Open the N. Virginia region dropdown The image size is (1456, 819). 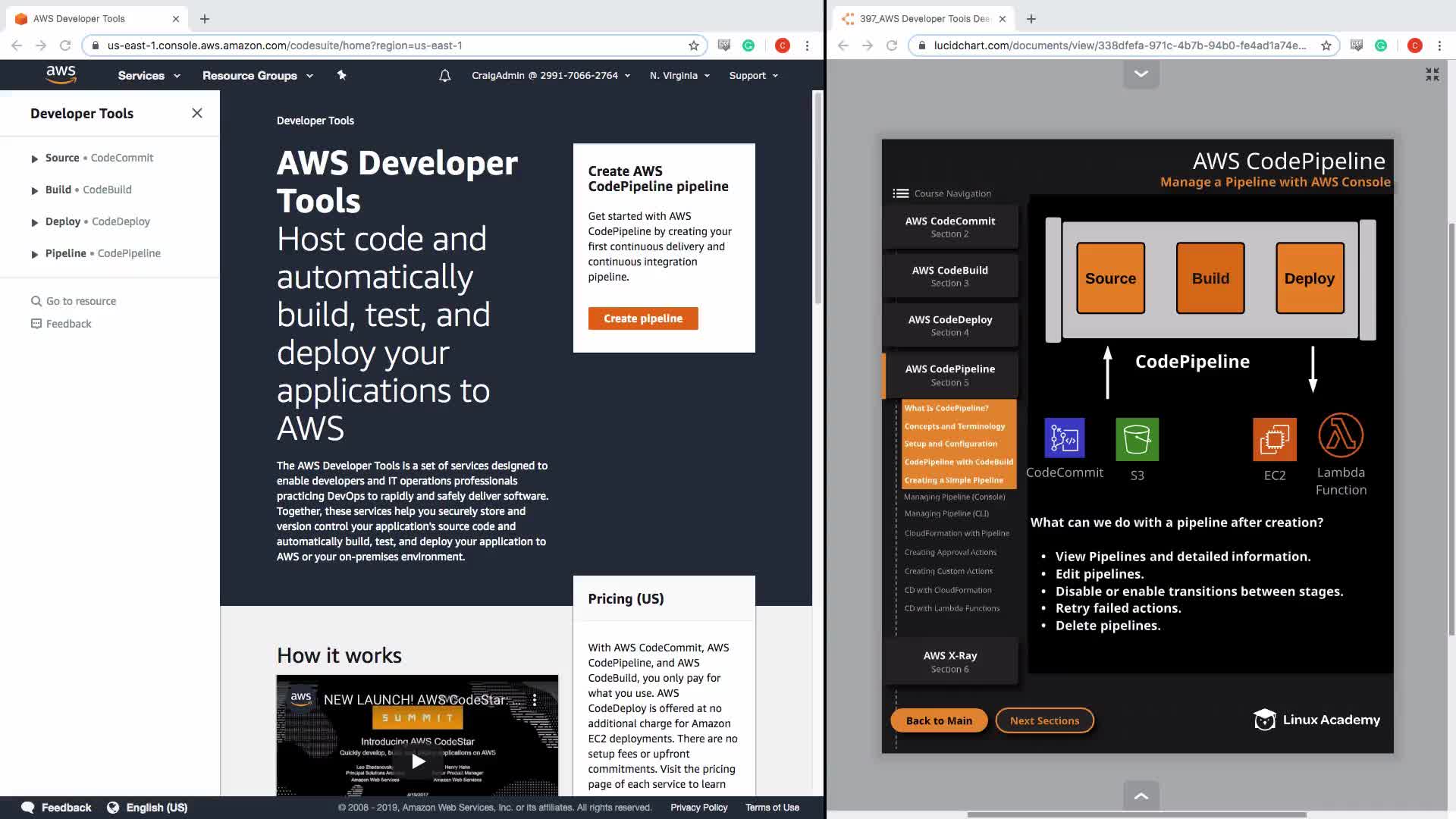[679, 76]
